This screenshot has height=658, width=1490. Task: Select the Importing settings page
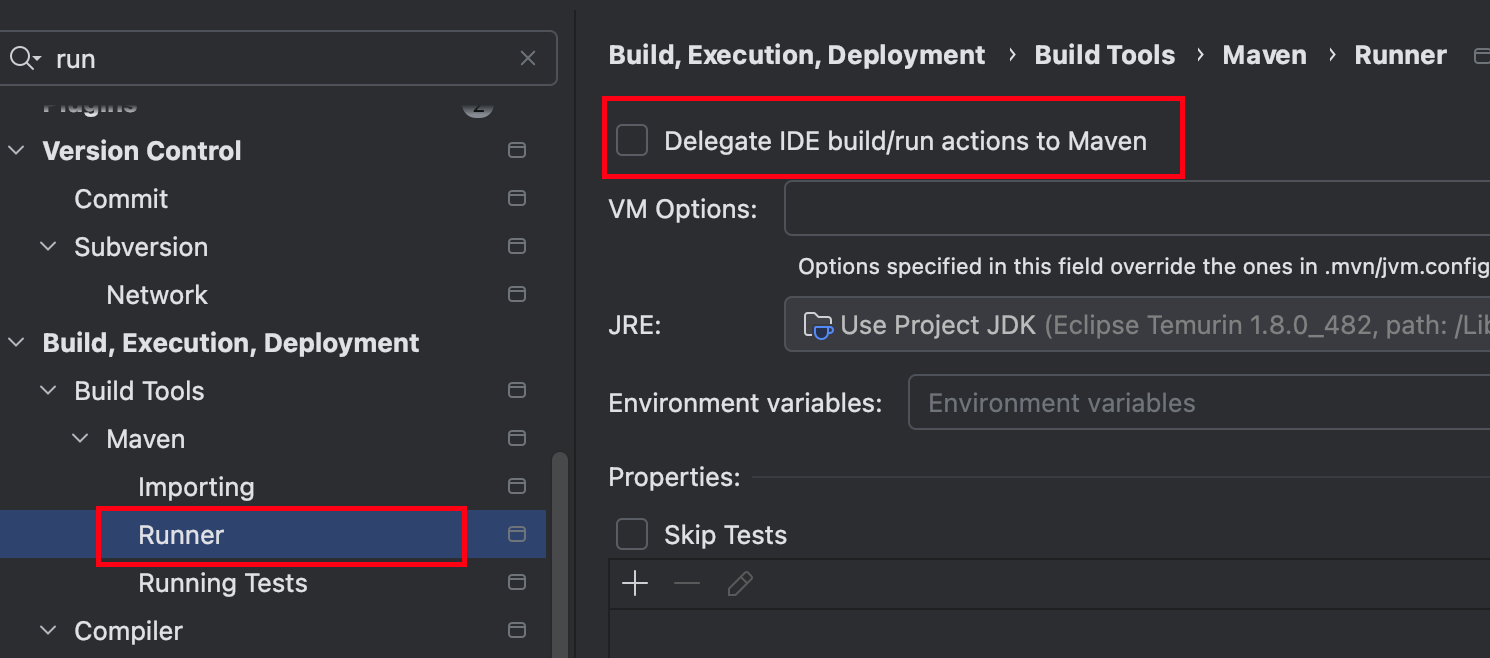pyautogui.click(x=196, y=487)
